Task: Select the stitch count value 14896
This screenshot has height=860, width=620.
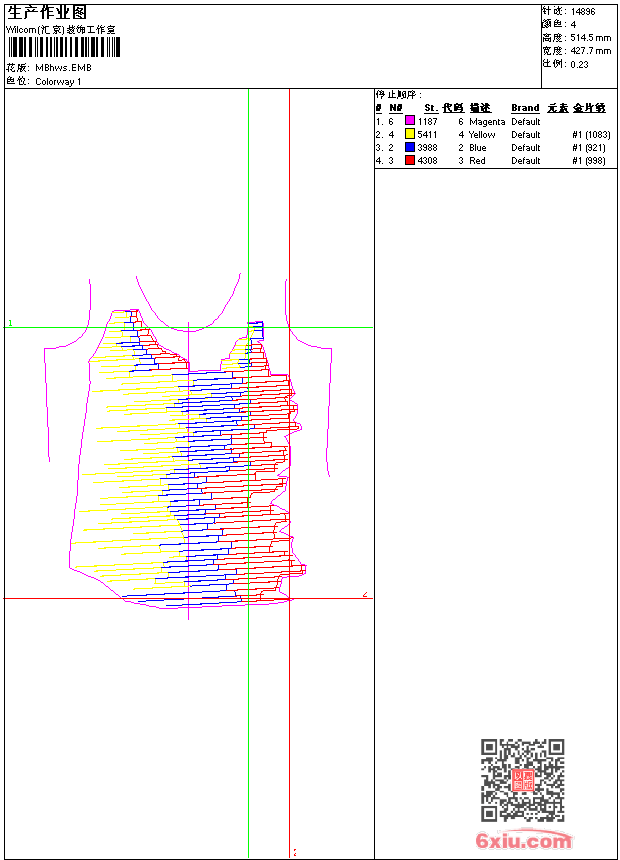Action: (x=583, y=11)
